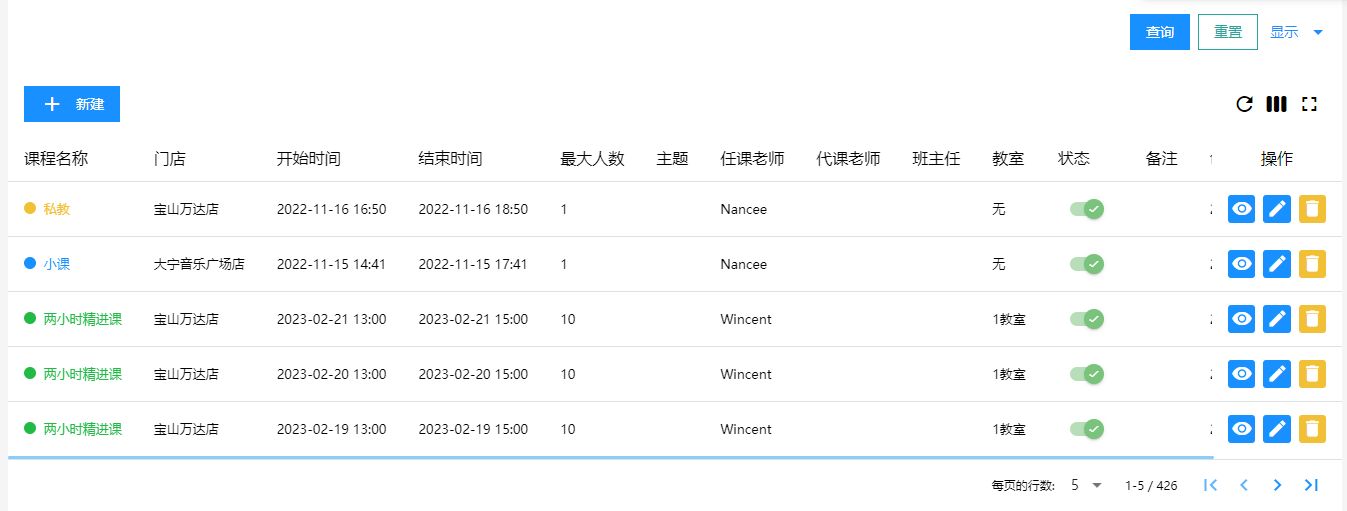Sort by 开始时间 column header
Viewport: 1347px width, 511px height.
pyautogui.click(x=308, y=159)
